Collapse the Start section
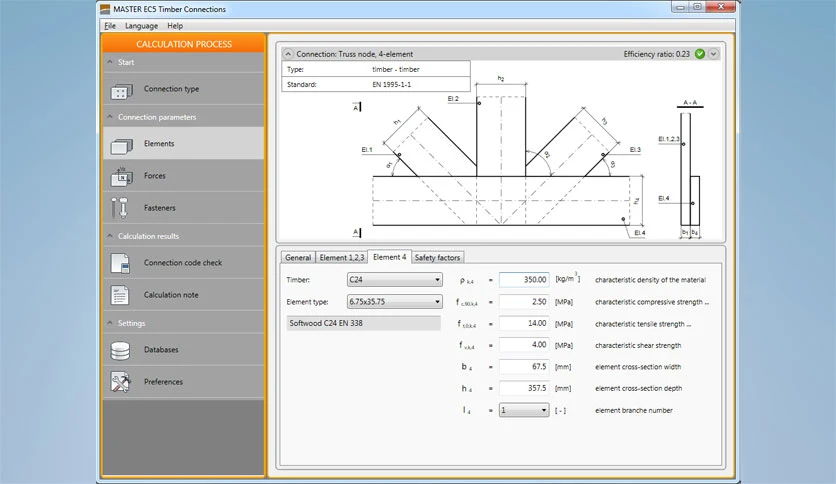836x484 pixels. (x=110, y=62)
